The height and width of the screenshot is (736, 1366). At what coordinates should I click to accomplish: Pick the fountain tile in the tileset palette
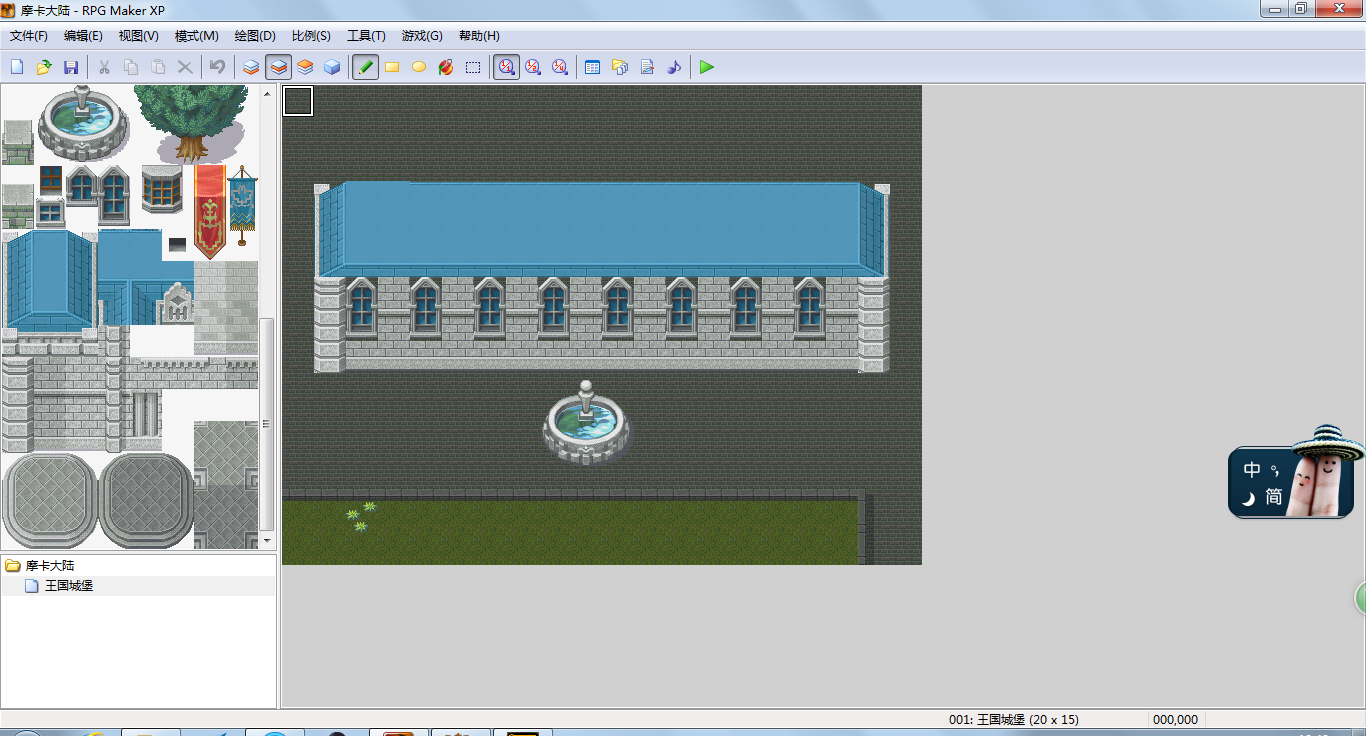83,122
